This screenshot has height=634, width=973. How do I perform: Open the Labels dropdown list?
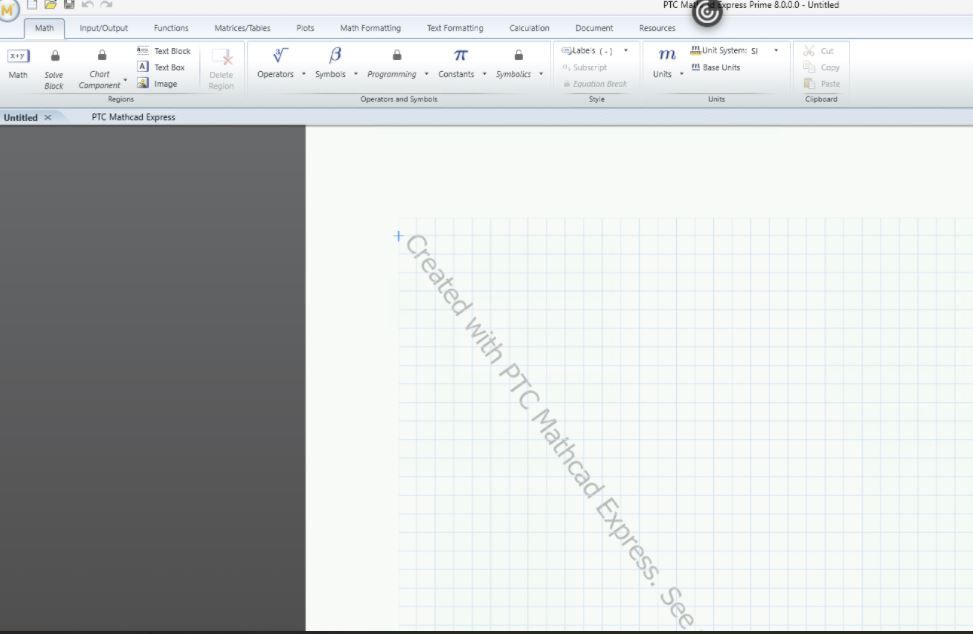626,50
